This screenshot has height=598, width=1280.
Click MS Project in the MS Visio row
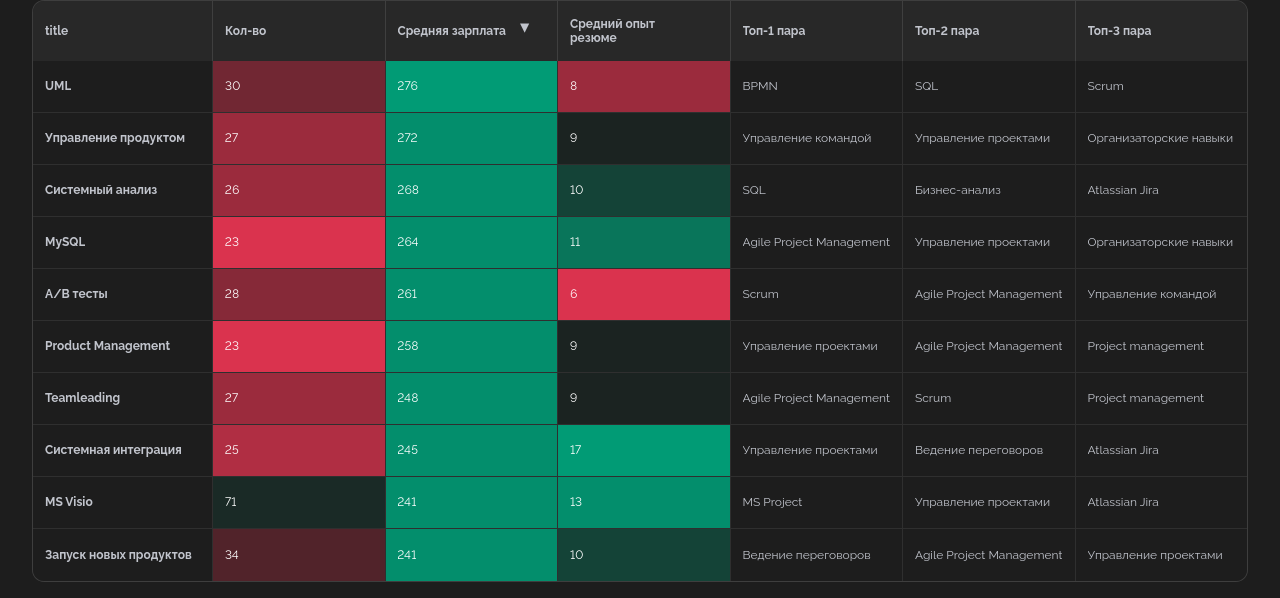click(x=772, y=502)
